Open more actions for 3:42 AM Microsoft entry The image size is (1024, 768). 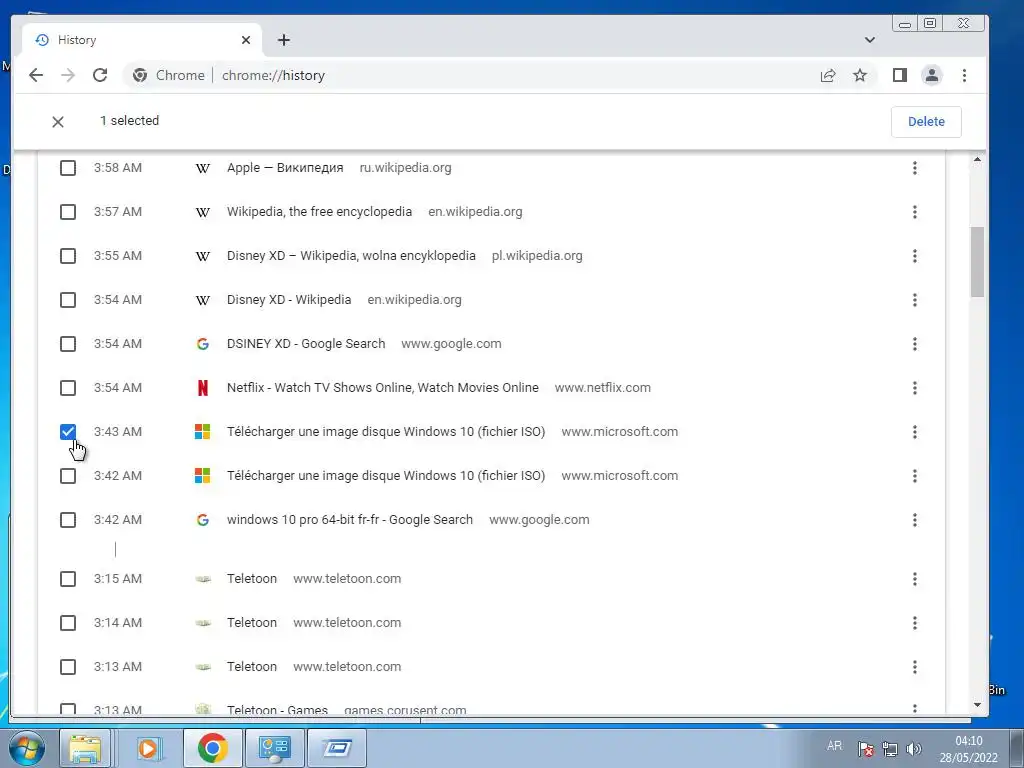pos(914,476)
